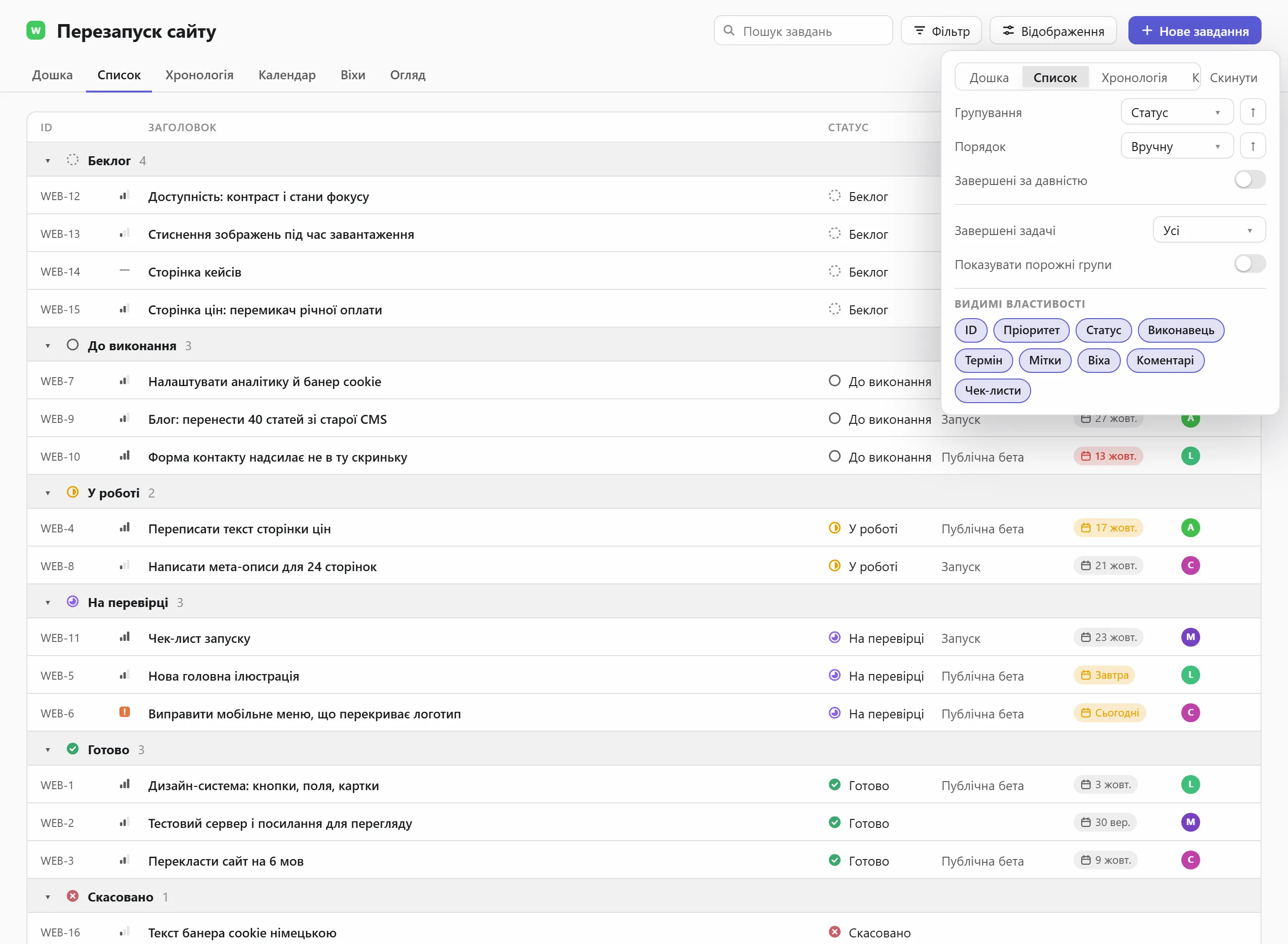Click the Відображення button
1288x944 pixels.
(1053, 31)
